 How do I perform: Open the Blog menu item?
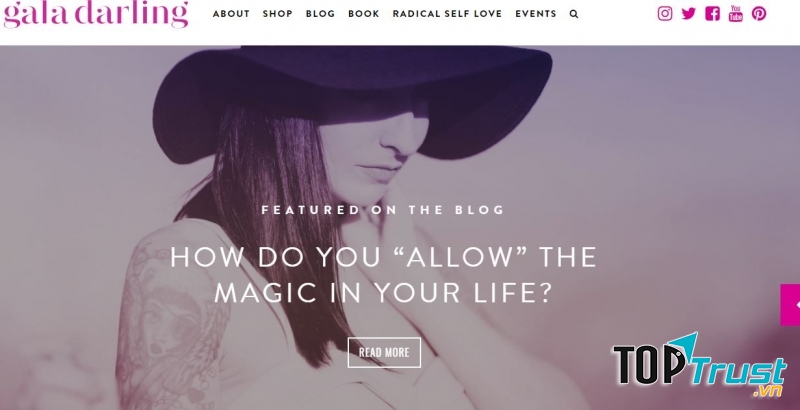click(320, 14)
